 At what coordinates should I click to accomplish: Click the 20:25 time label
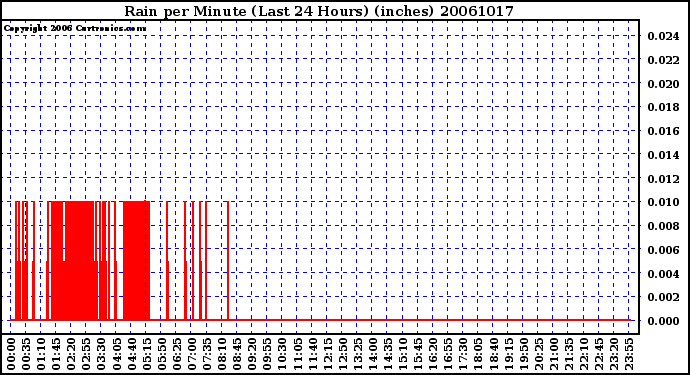pos(538,354)
